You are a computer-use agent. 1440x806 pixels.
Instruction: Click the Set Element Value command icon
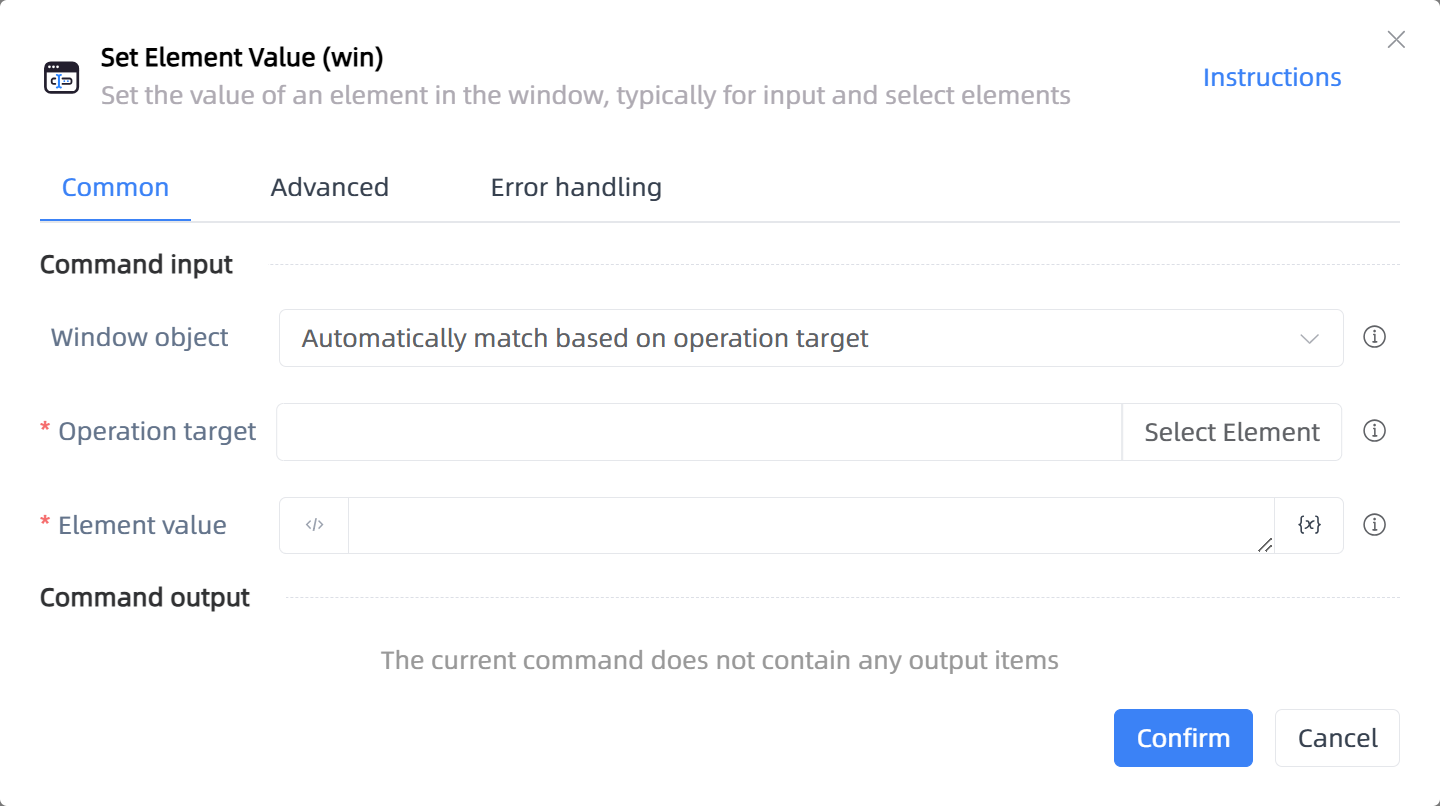(x=61, y=77)
